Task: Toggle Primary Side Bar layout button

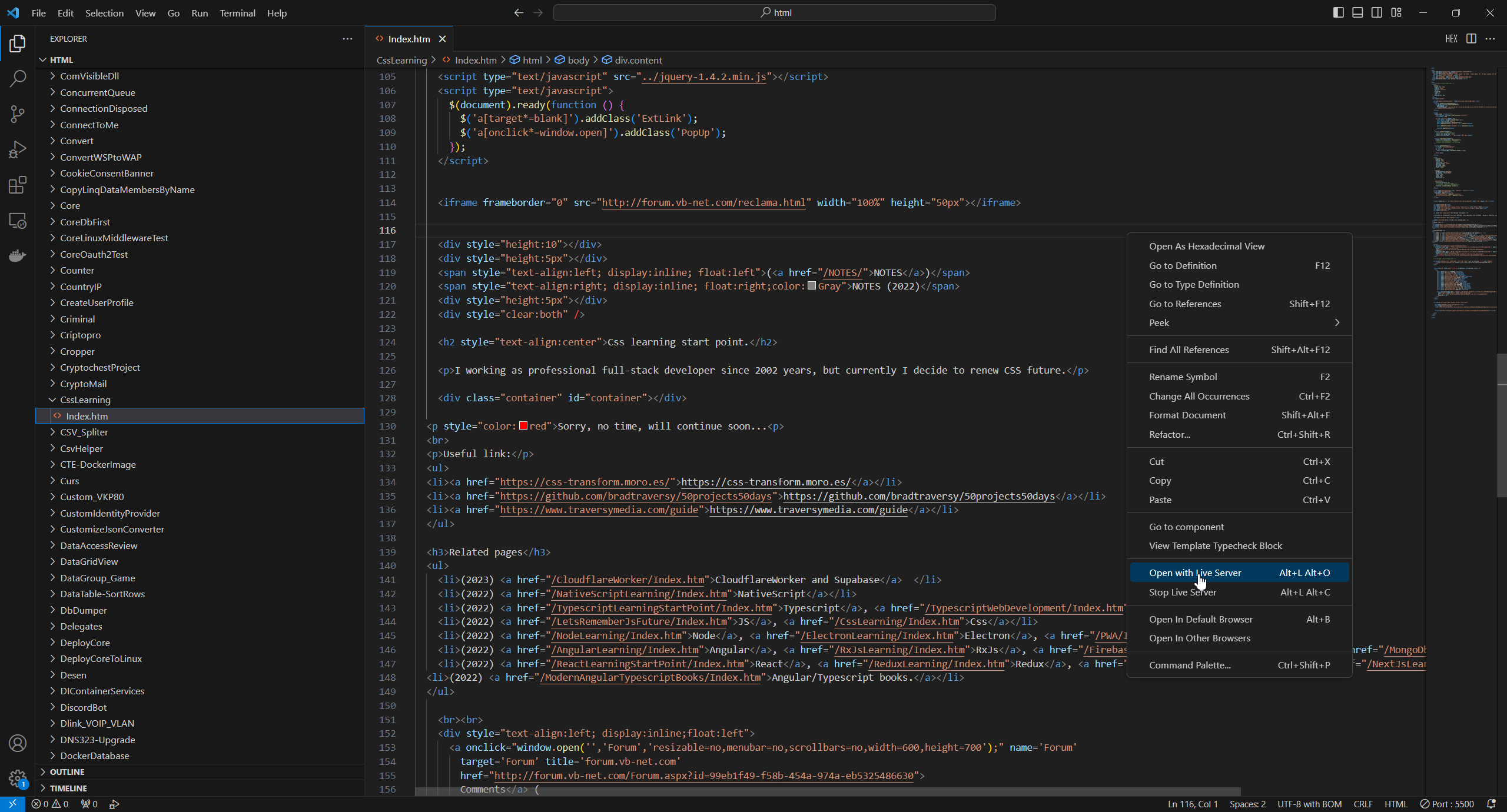Action: [x=1338, y=12]
